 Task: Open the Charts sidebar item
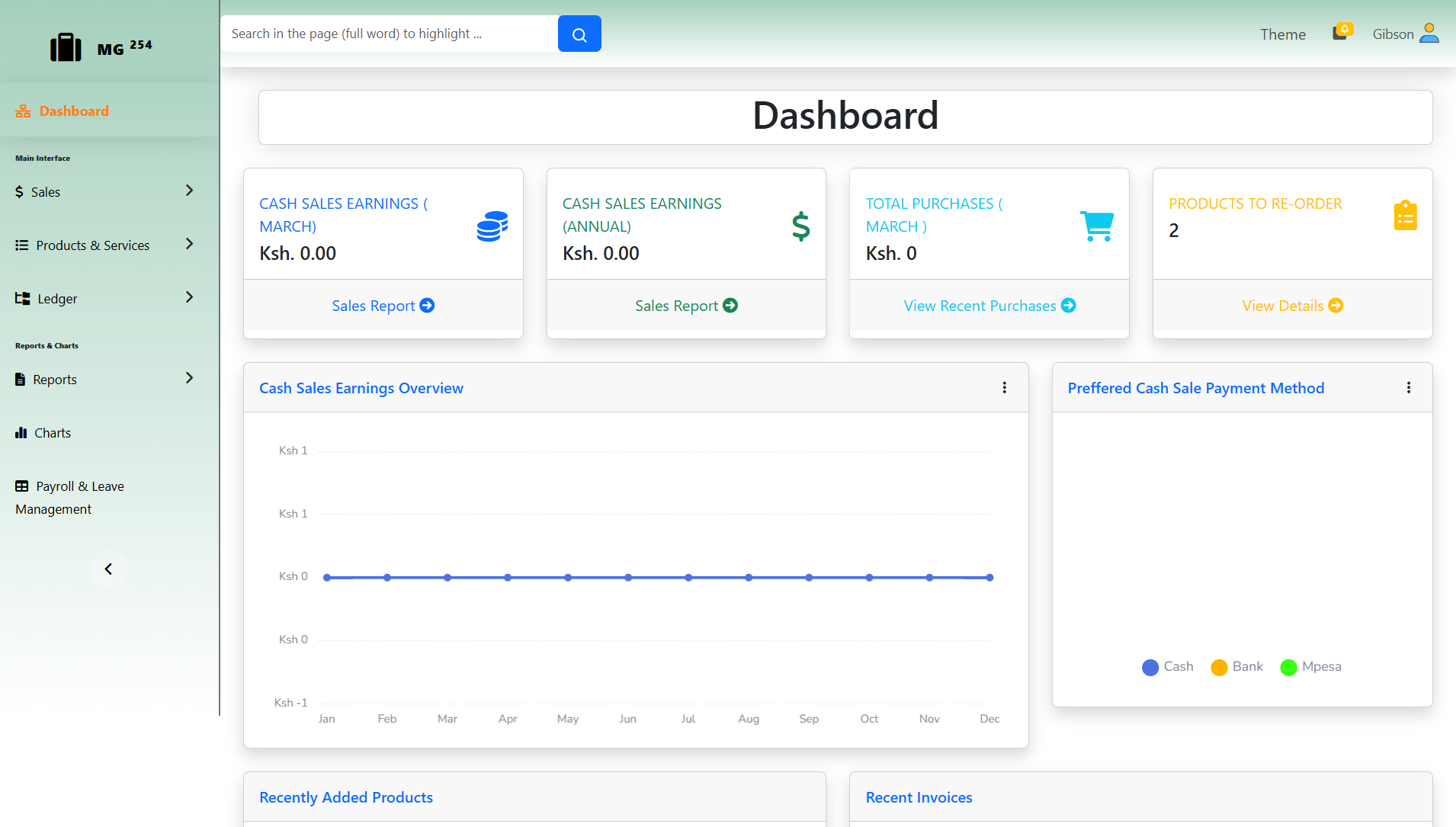coord(52,433)
